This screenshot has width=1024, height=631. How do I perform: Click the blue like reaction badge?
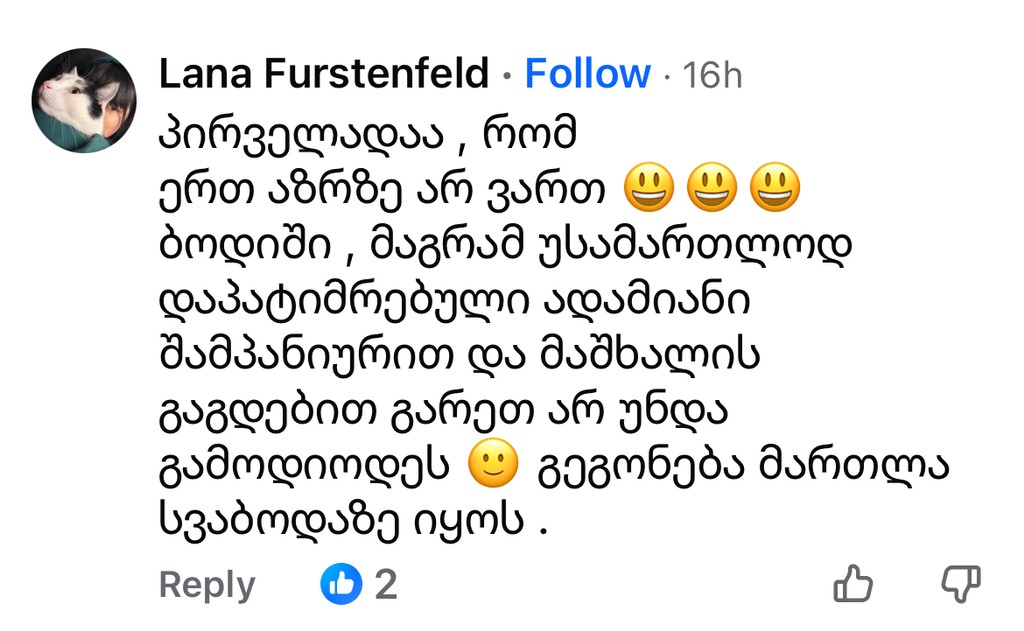coord(341,584)
